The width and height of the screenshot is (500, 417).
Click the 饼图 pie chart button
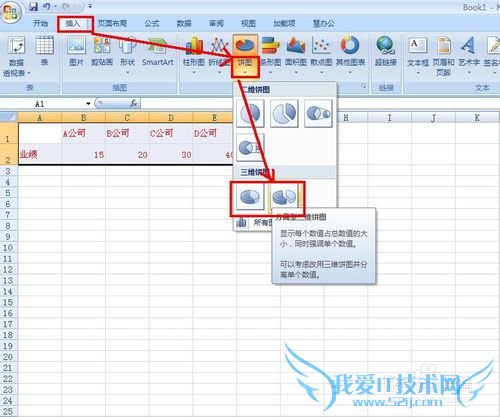tap(245, 55)
